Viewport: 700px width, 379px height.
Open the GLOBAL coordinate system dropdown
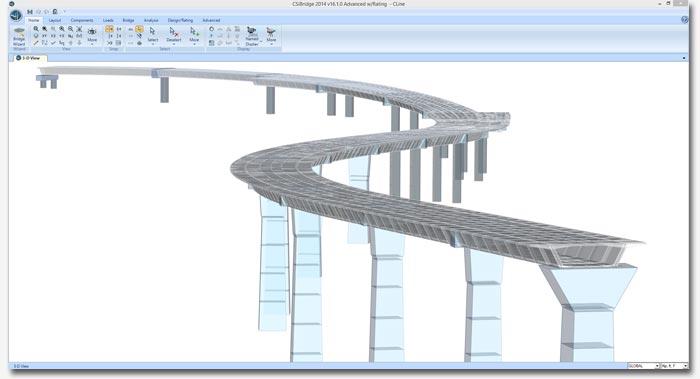coord(643,366)
